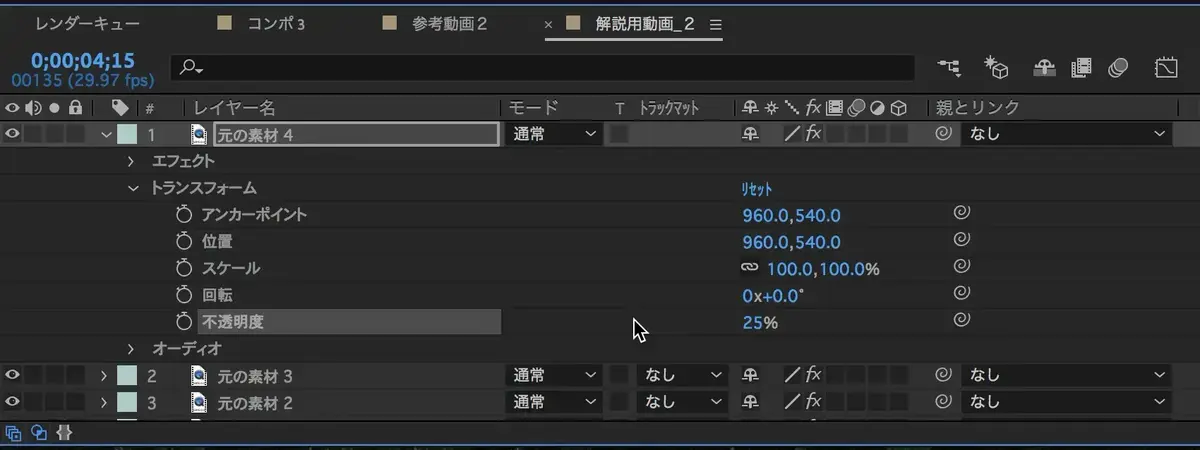Screen dimensions: 1200x450
Task: Click the リセット transform reset link
Action: tap(756, 189)
